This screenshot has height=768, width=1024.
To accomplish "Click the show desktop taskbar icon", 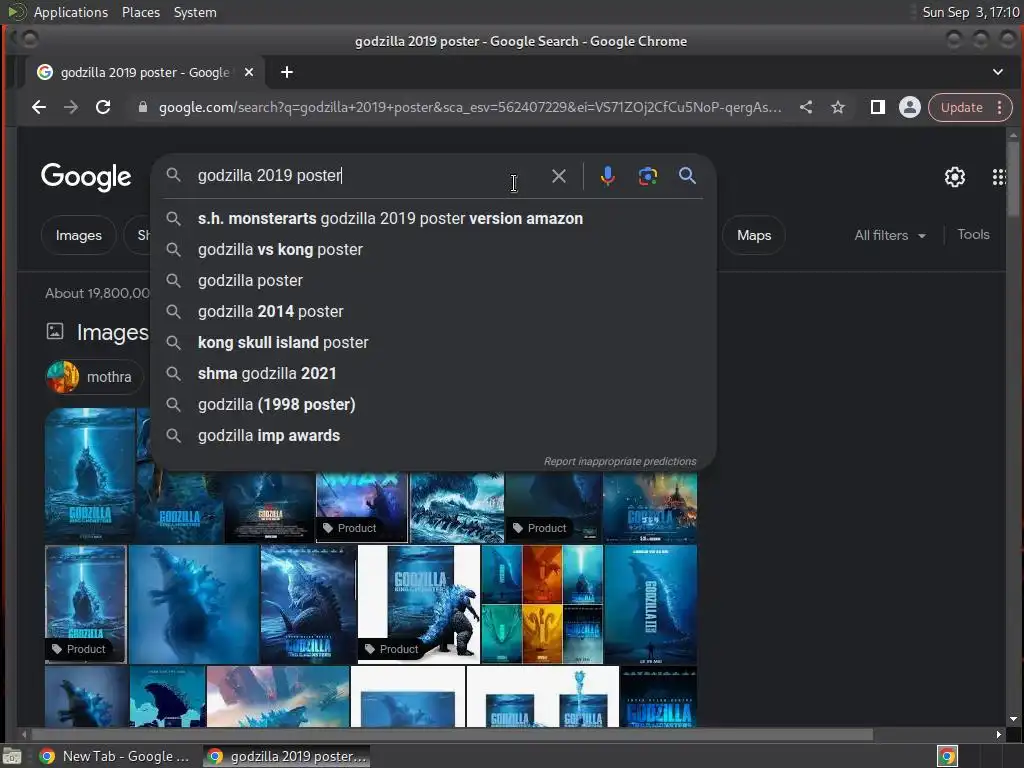I will point(12,756).
